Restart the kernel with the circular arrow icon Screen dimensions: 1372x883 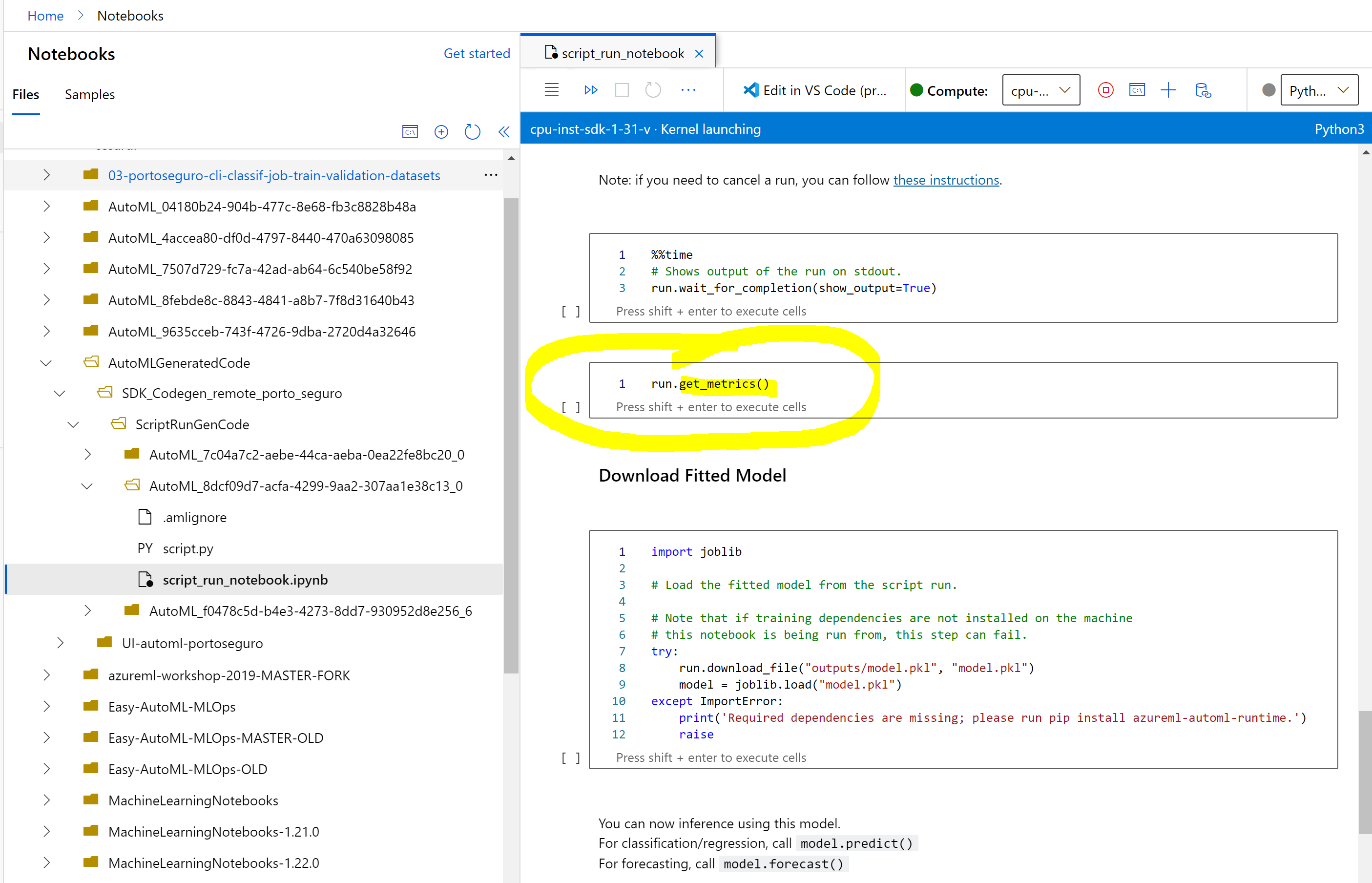(653, 90)
